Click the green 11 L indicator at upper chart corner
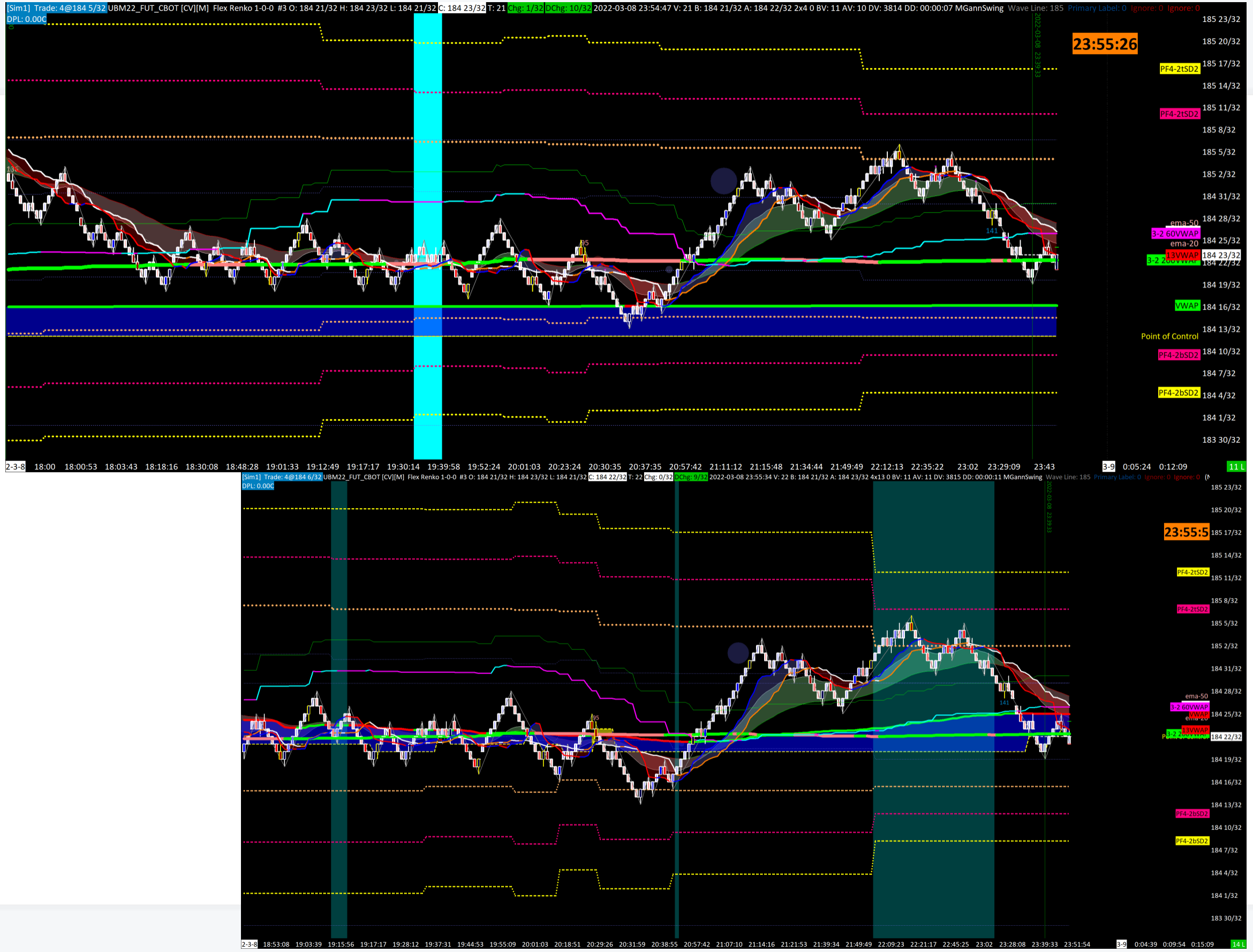The height and width of the screenshot is (952, 1253). 1236,466
